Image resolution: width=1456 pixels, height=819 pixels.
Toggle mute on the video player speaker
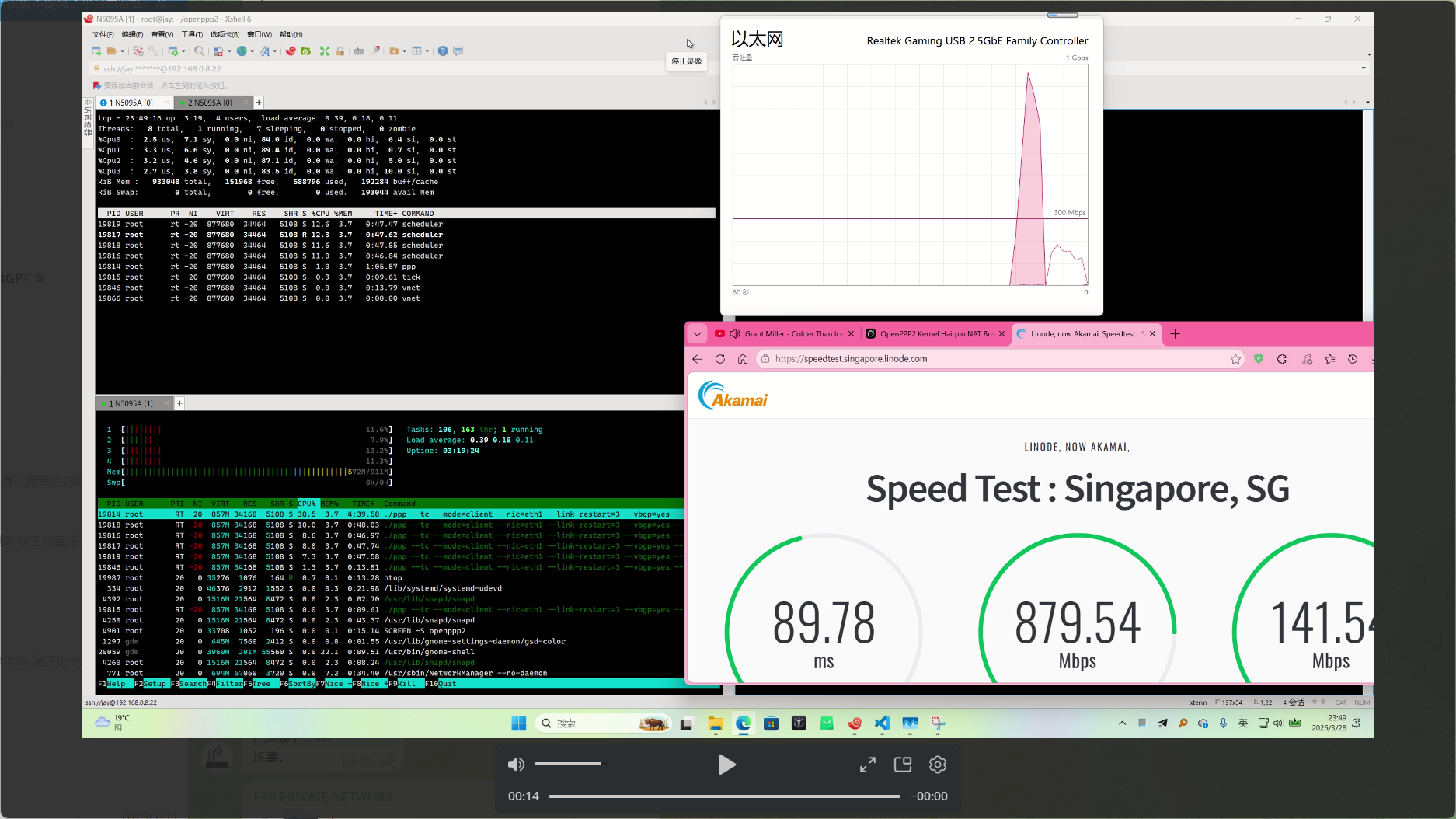tap(516, 765)
